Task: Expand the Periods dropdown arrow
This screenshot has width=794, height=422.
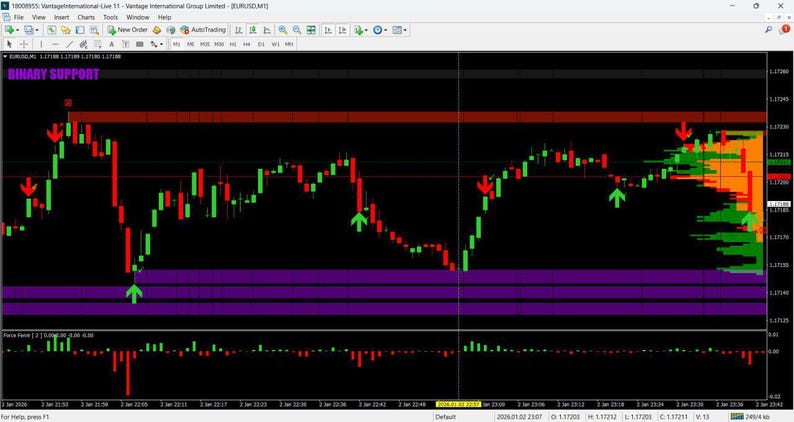Action: click(x=385, y=30)
